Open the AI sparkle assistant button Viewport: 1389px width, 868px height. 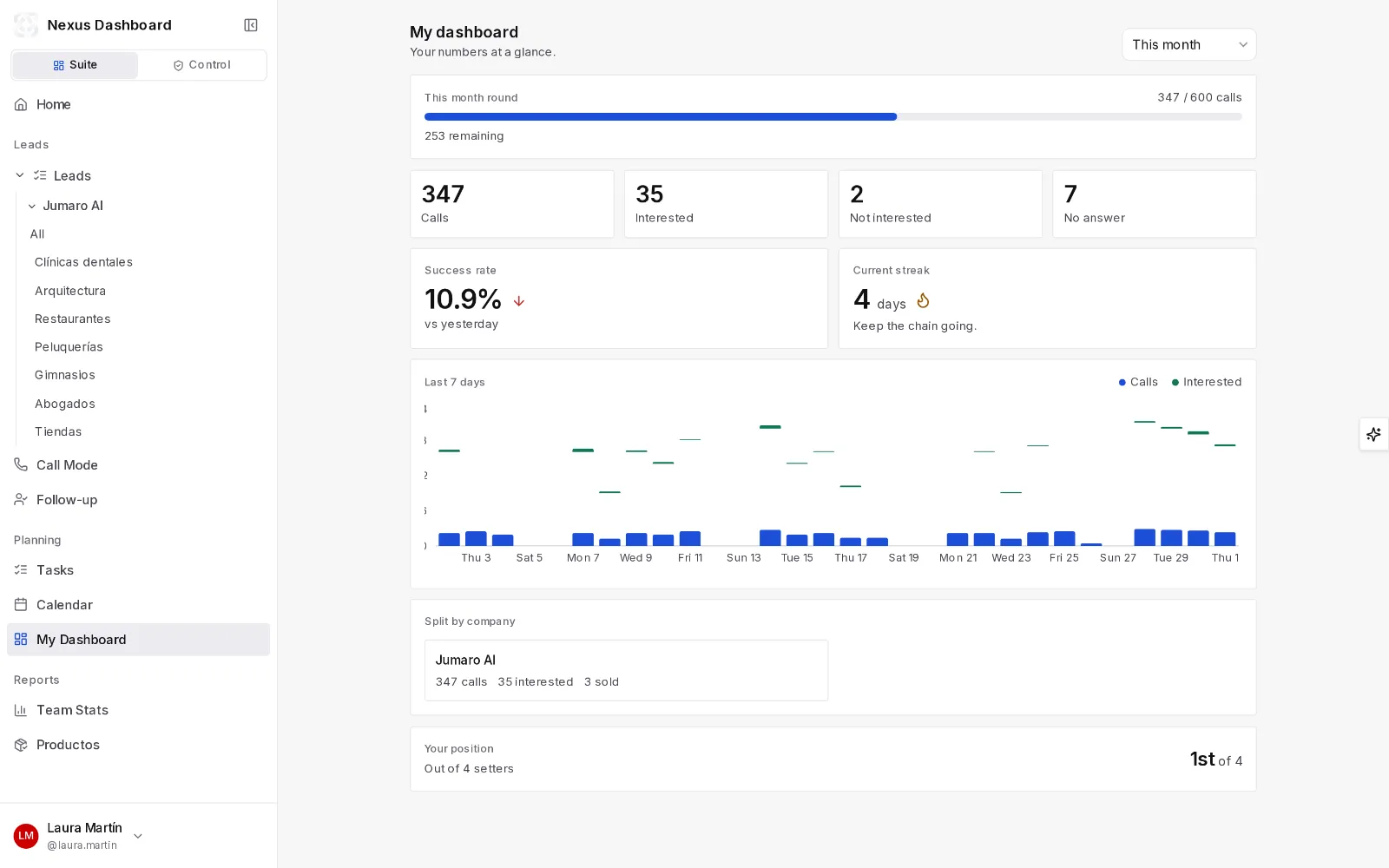(x=1373, y=434)
